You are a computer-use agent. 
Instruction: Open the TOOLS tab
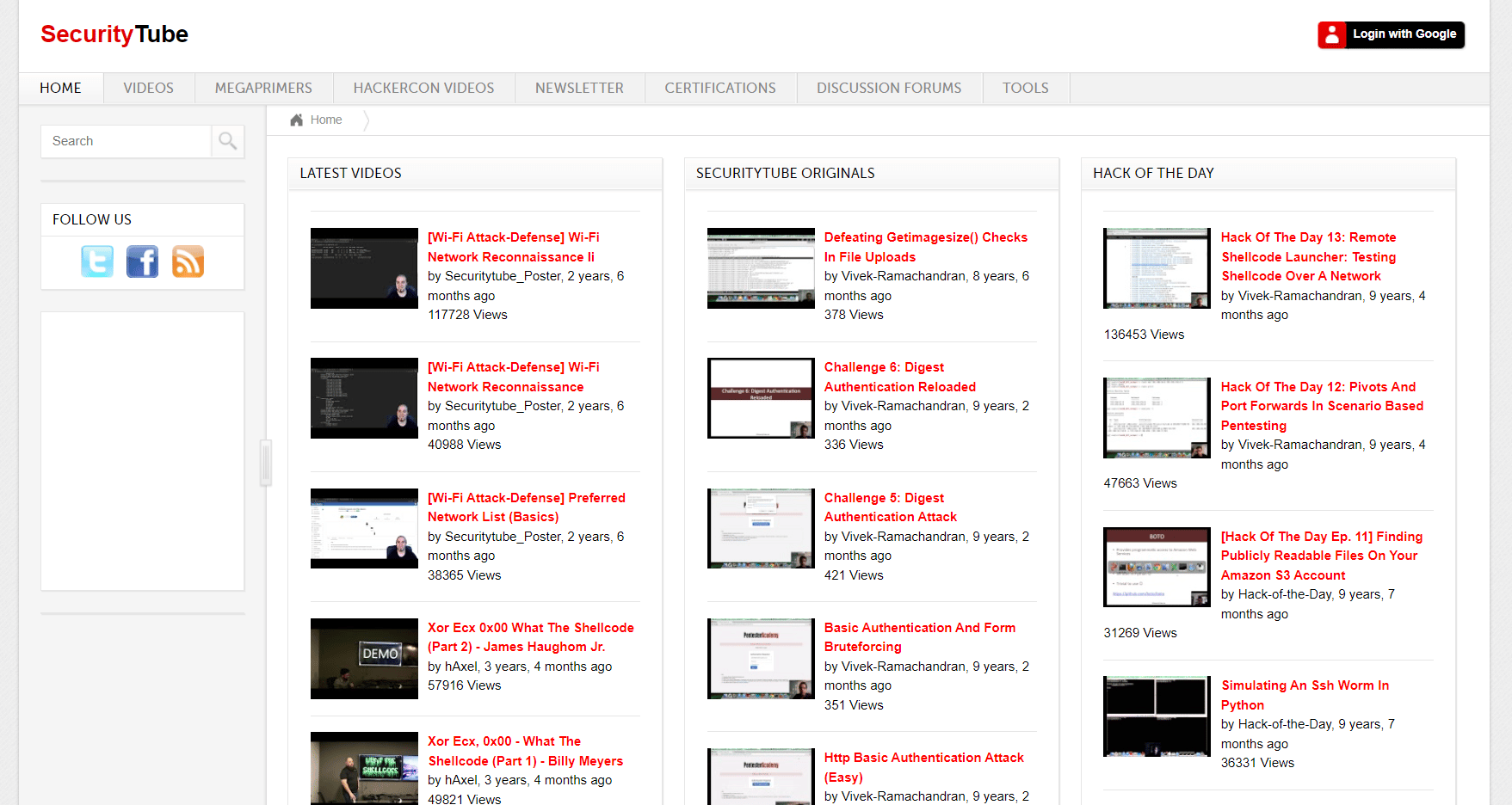coord(1026,88)
